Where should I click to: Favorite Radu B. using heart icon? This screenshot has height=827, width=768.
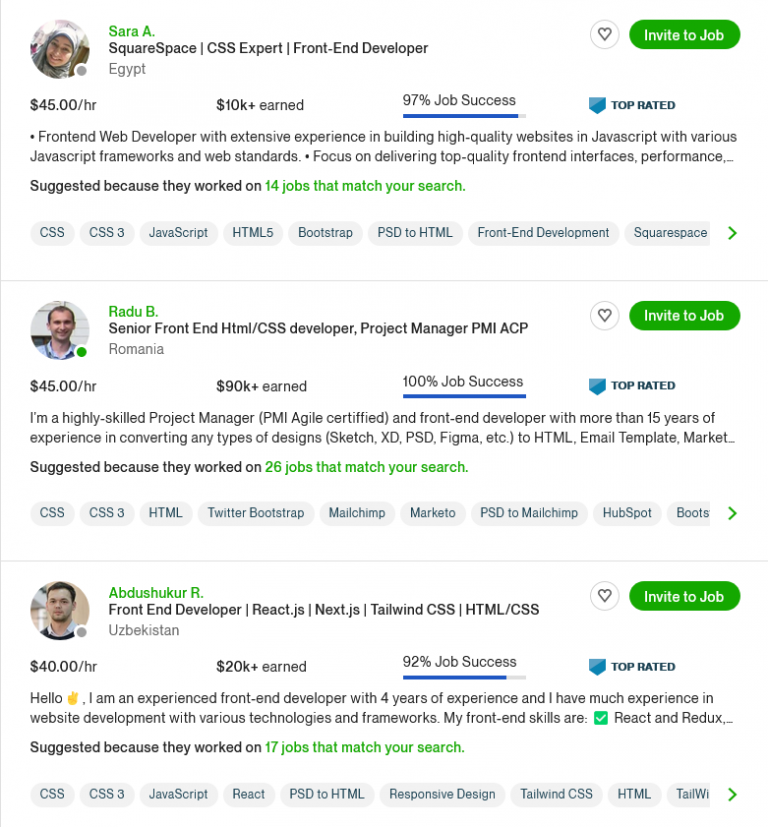point(604,316)
